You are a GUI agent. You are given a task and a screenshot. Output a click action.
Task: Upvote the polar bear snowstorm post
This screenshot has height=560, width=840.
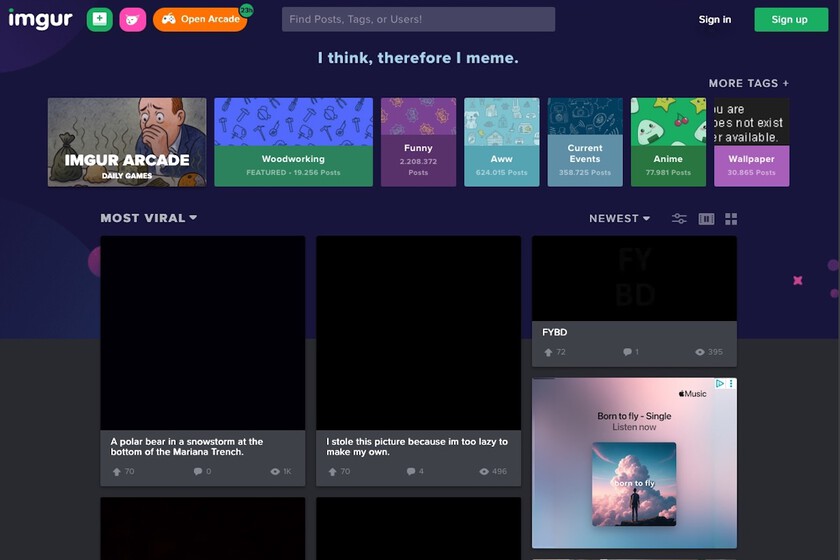coord(116,471)
